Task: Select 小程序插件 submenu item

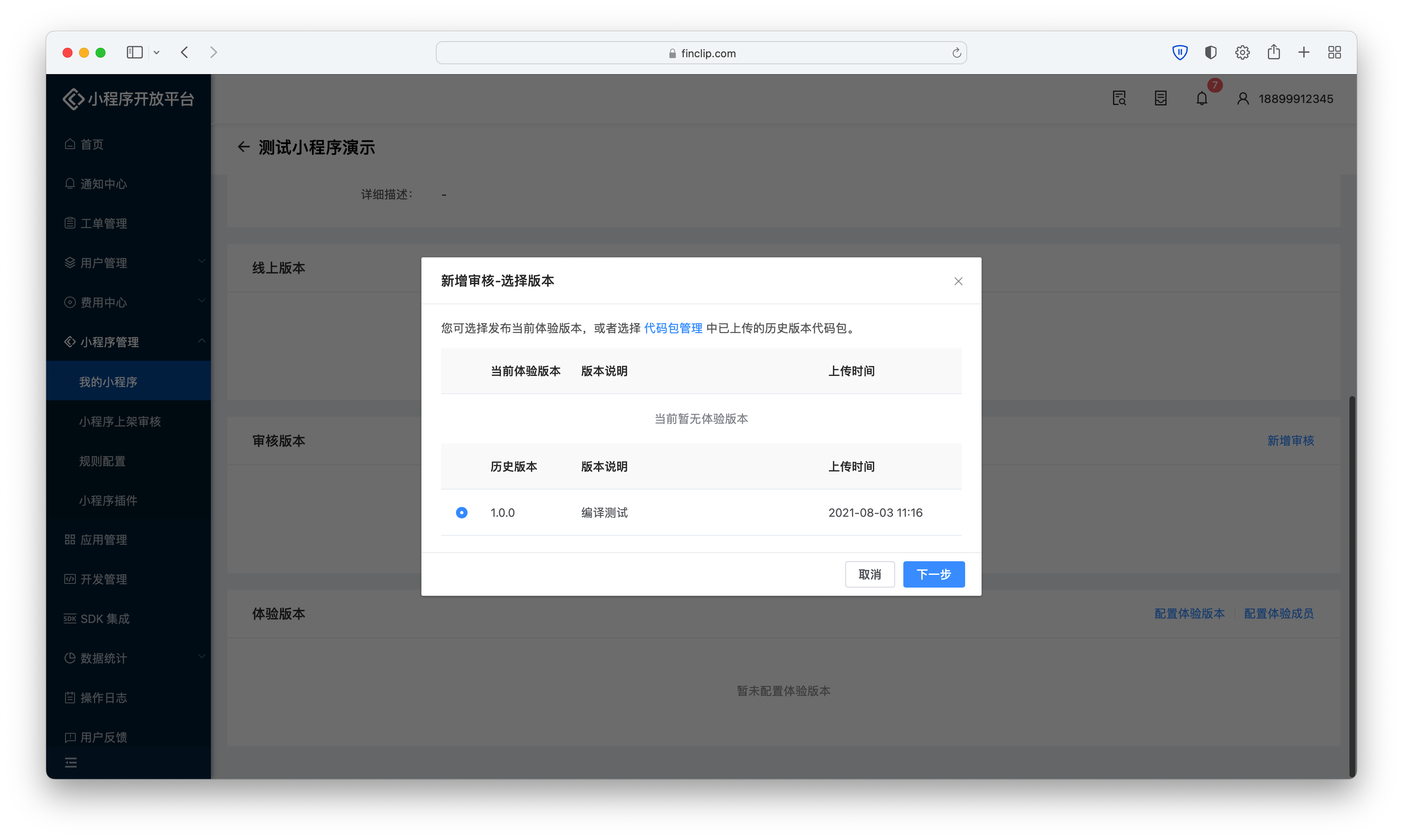Action: (x=129, y=500)
